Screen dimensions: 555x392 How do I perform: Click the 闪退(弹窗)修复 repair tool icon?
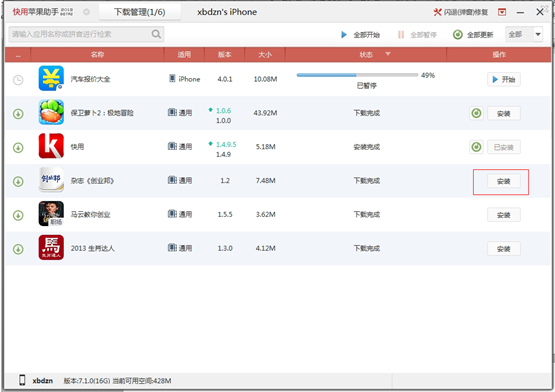[437, 12]
